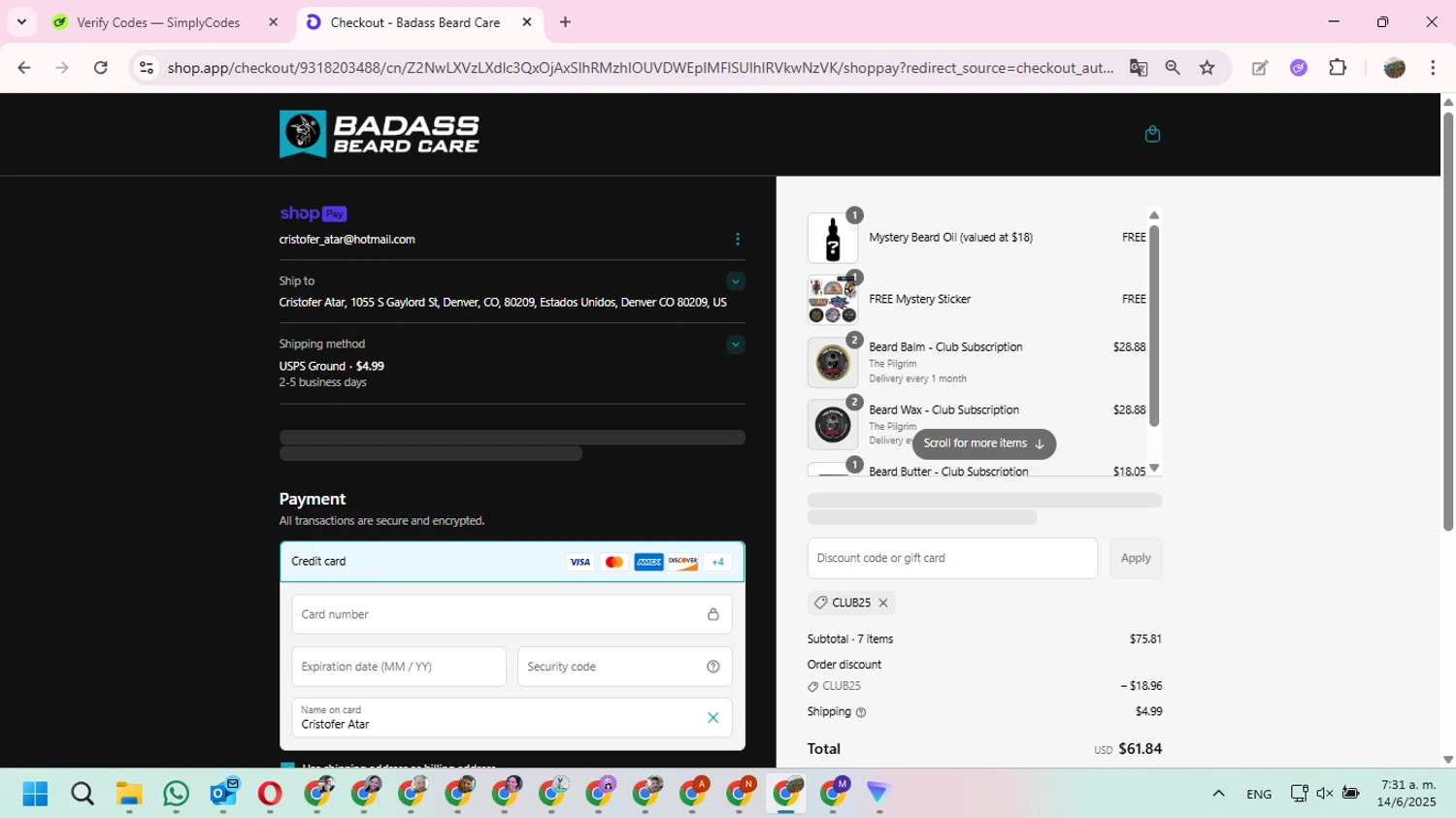Click the ENG language indicator
Viewport: 1456px width, 818px height.
pyautogui.click(x=1259, y=794)
